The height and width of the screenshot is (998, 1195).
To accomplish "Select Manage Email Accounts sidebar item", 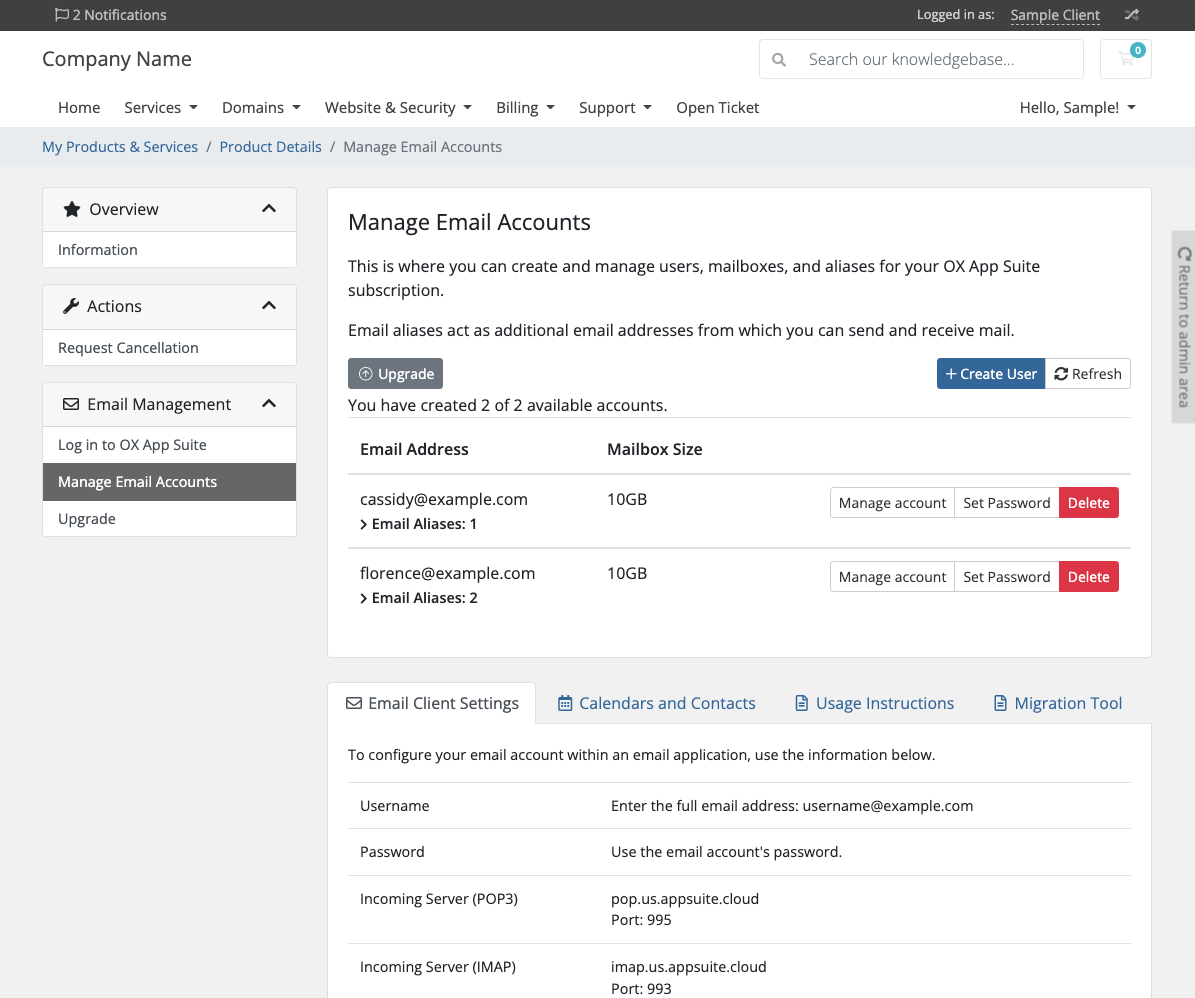I will (x=169, y=482).
